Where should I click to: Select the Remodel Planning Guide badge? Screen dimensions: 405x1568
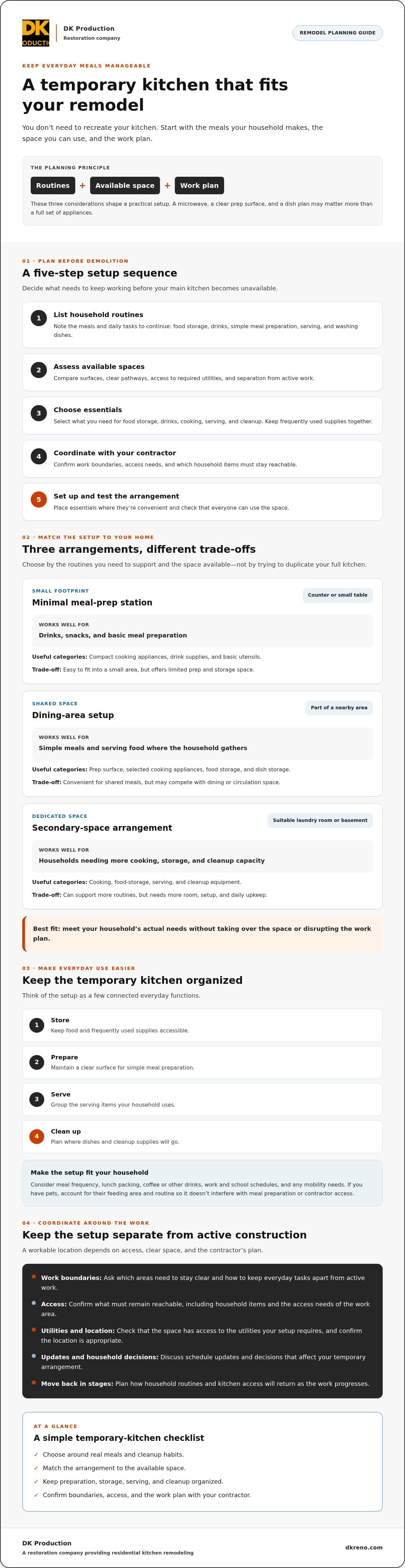click(x=337, y=33)
